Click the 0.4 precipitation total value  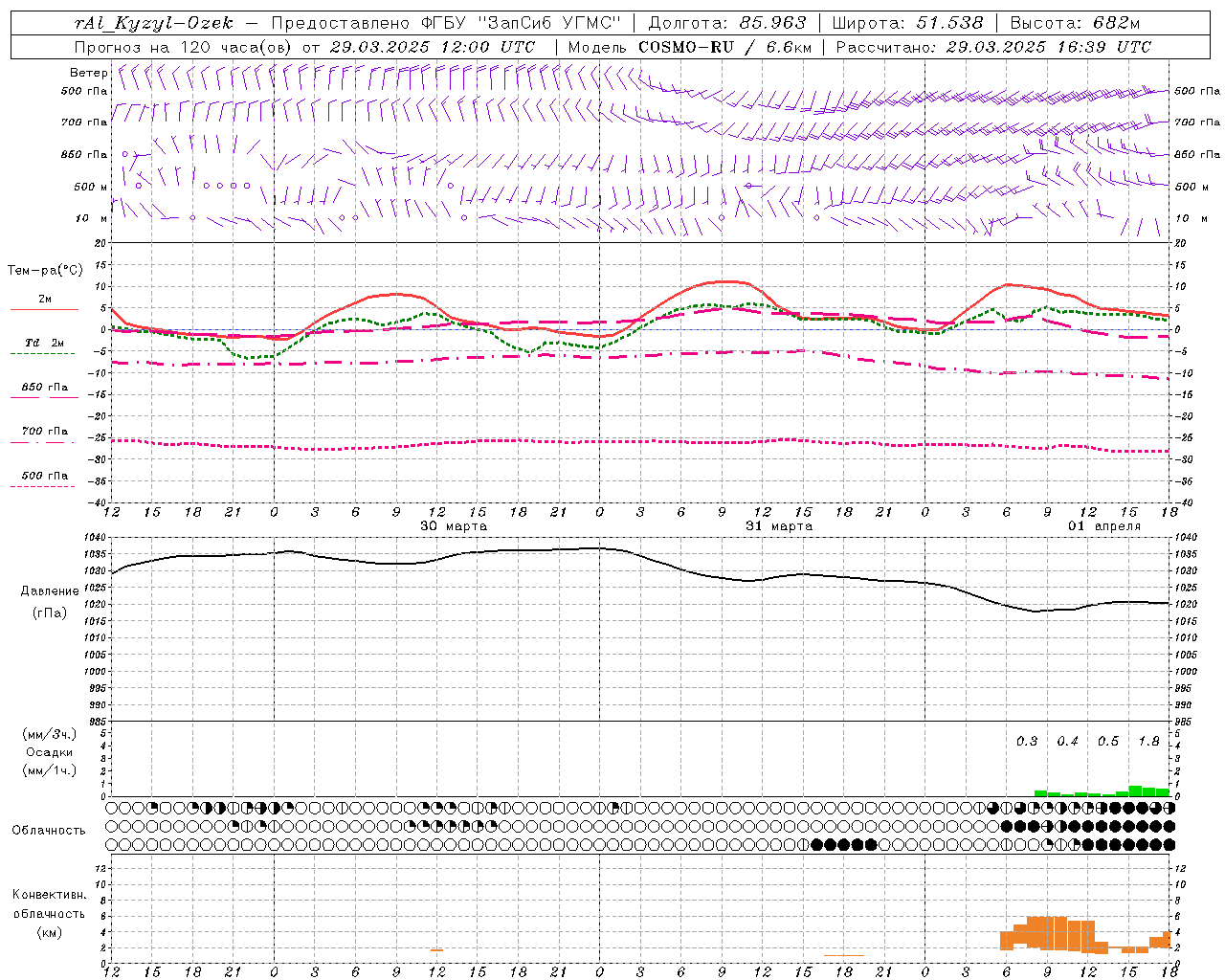[x=1067, y=742]
